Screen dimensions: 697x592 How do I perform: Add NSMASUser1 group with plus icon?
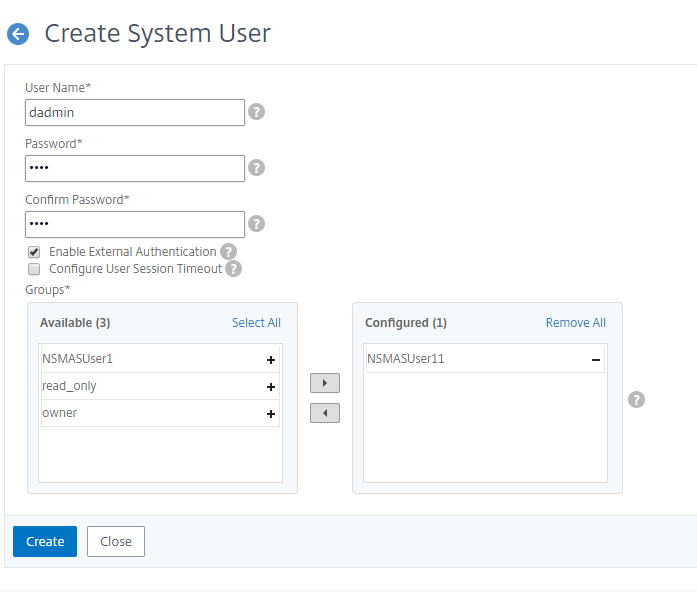[271, 360]
